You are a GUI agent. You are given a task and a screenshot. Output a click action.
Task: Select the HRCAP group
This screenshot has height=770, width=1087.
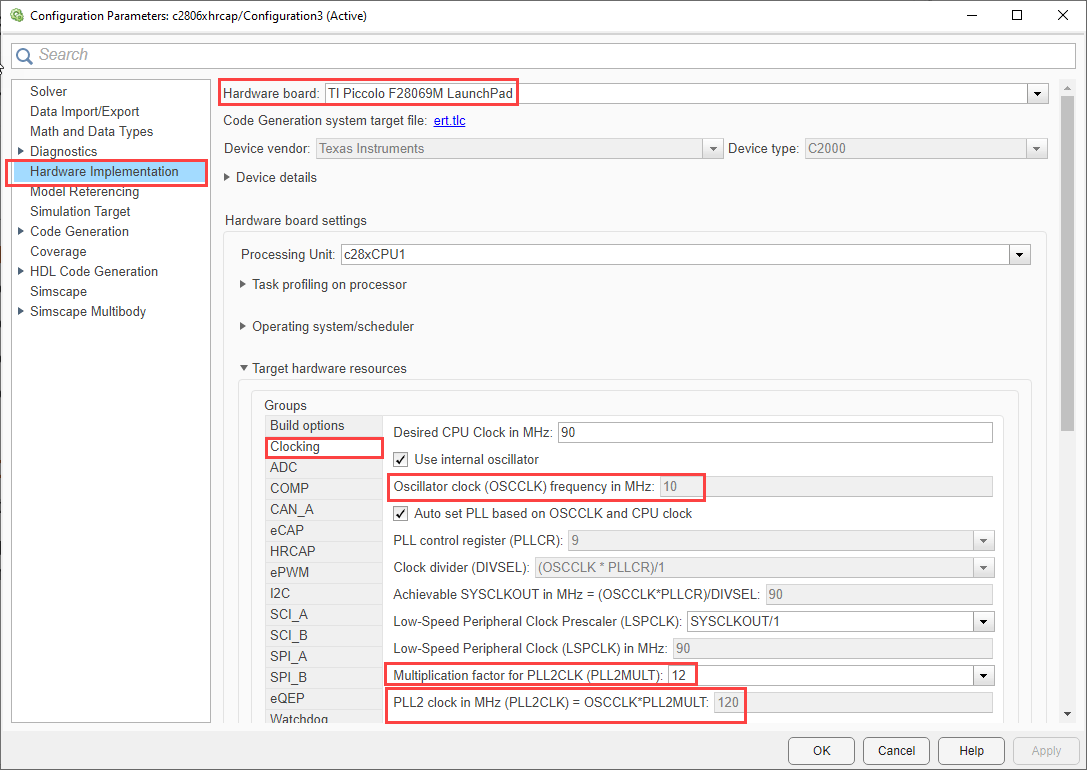(291, 551)
